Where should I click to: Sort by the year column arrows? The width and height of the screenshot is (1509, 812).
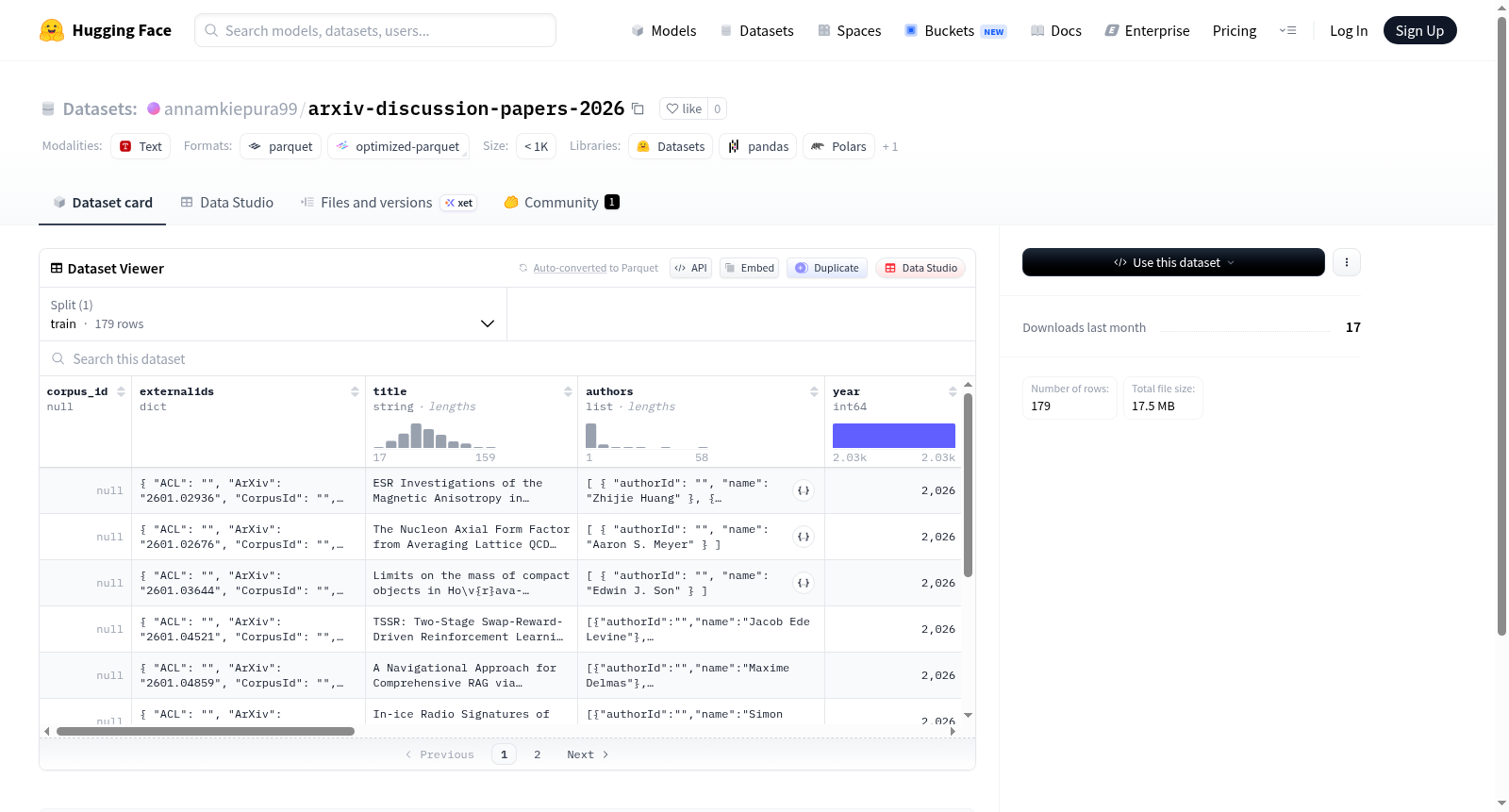[953, 391]
